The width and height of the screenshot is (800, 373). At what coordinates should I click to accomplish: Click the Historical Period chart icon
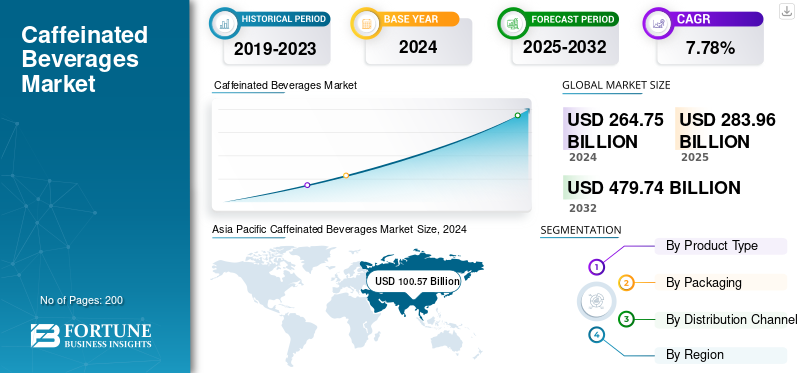[224, 22]
